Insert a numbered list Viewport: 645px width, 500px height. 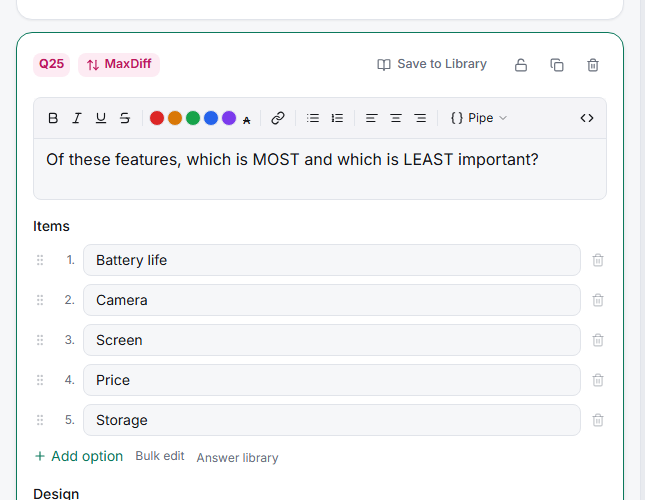(337, 118)
